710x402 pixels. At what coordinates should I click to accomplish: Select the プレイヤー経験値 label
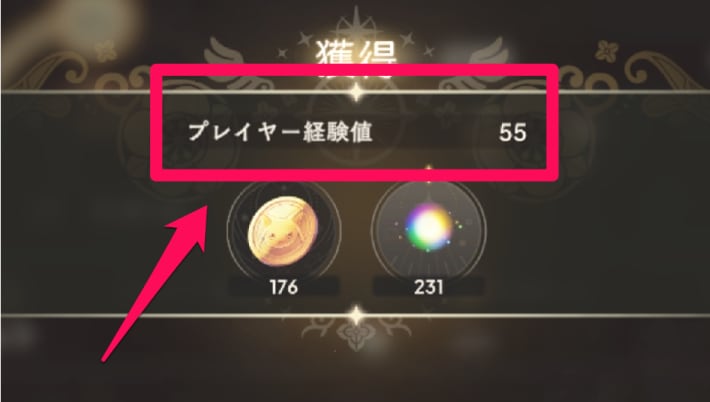(280, 133)
